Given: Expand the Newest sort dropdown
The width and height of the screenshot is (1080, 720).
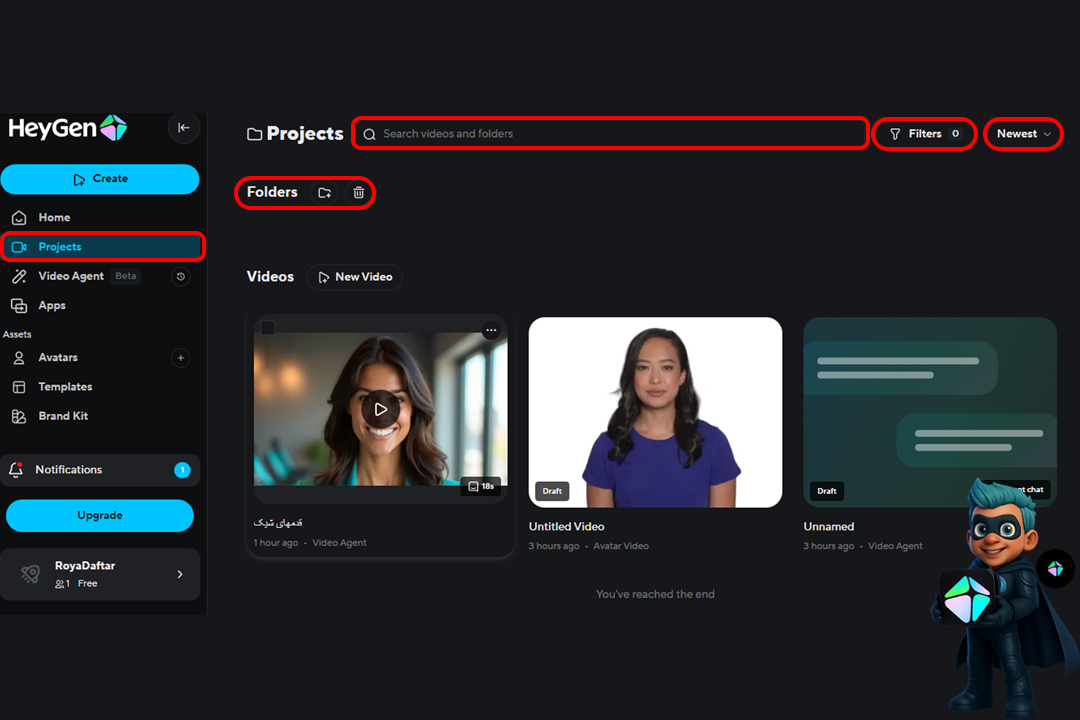Looking at the screenshot, I should (x=1023, y=134).
